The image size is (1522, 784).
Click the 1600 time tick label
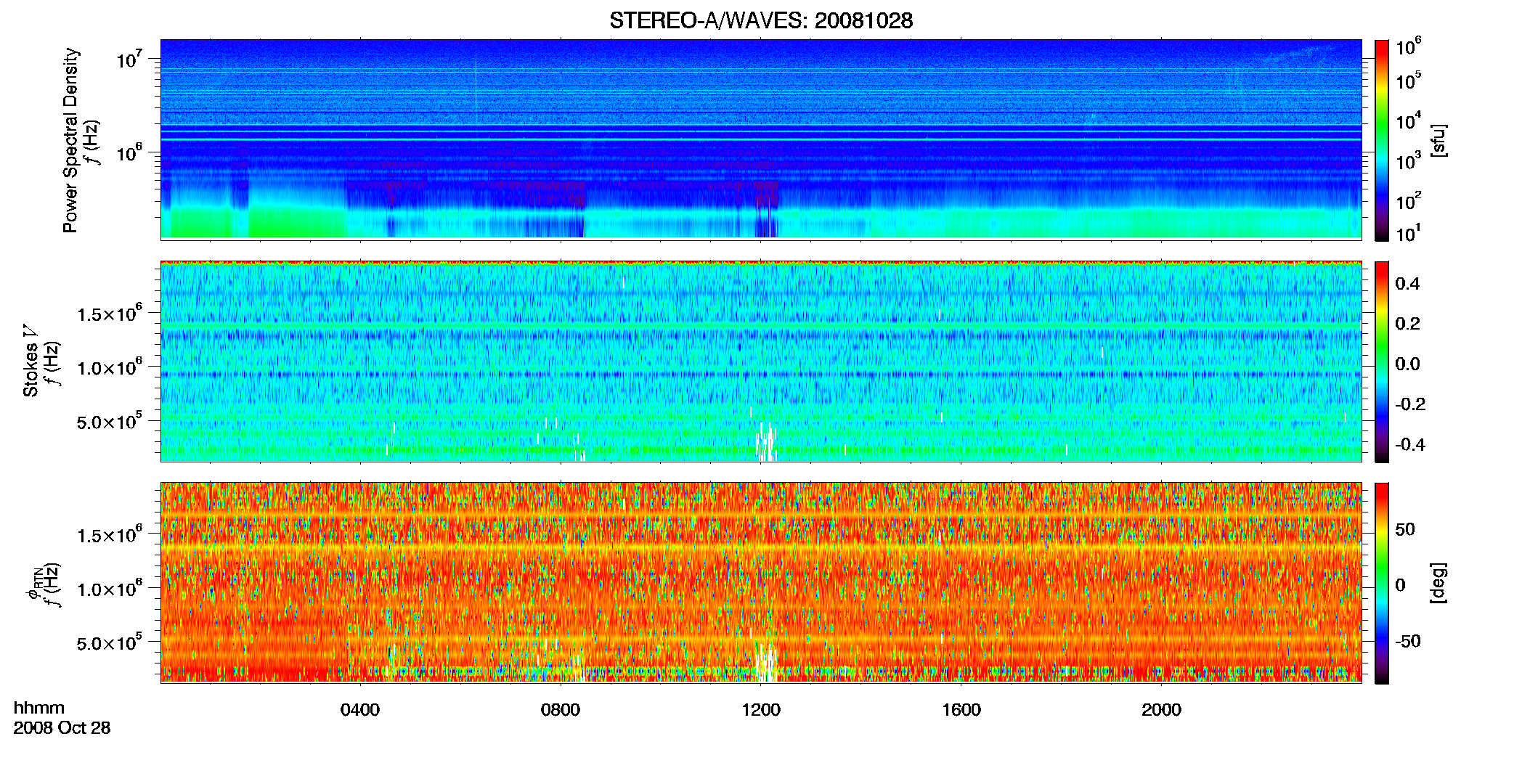(961, 709)
